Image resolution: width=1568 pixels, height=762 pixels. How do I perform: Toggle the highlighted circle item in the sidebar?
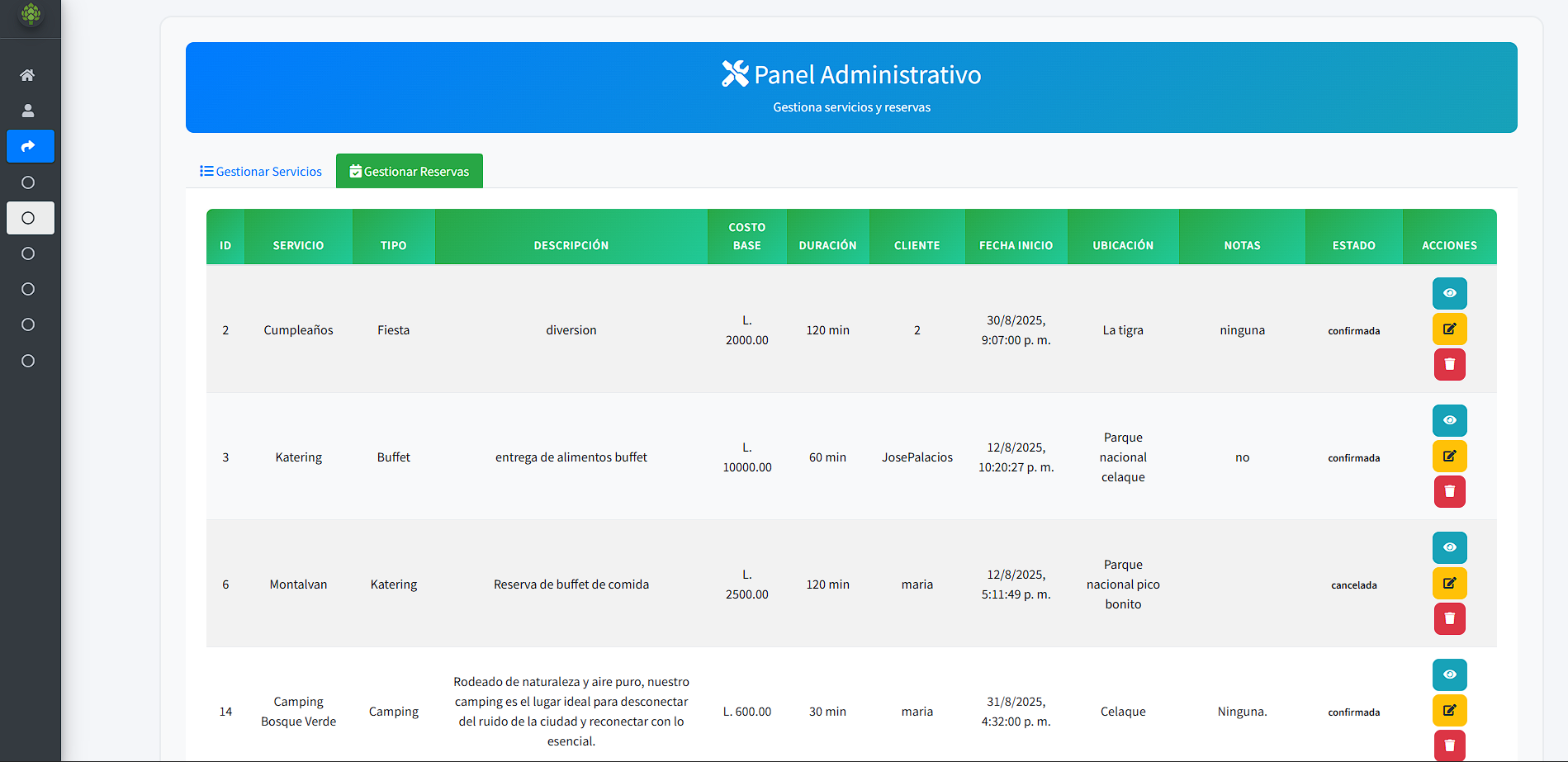[x=30, y=218]
